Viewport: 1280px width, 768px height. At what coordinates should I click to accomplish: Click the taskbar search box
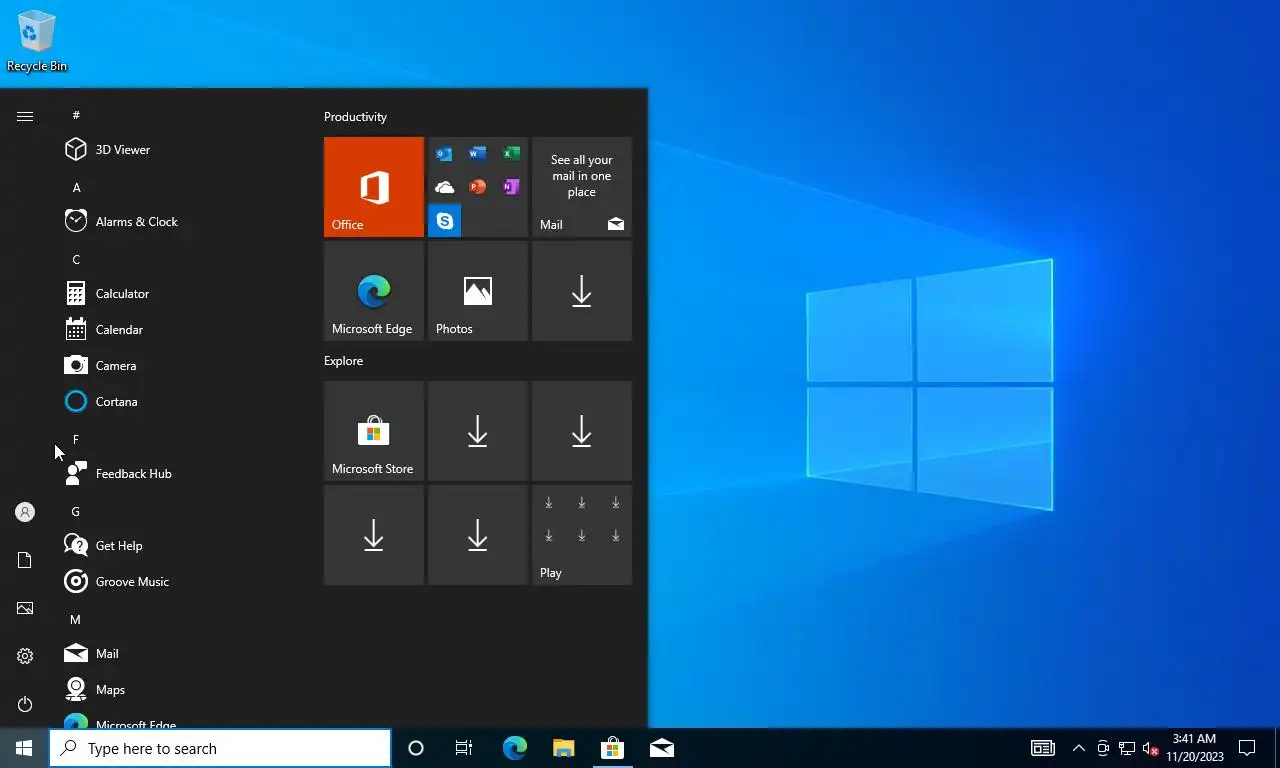coord(220,748)
